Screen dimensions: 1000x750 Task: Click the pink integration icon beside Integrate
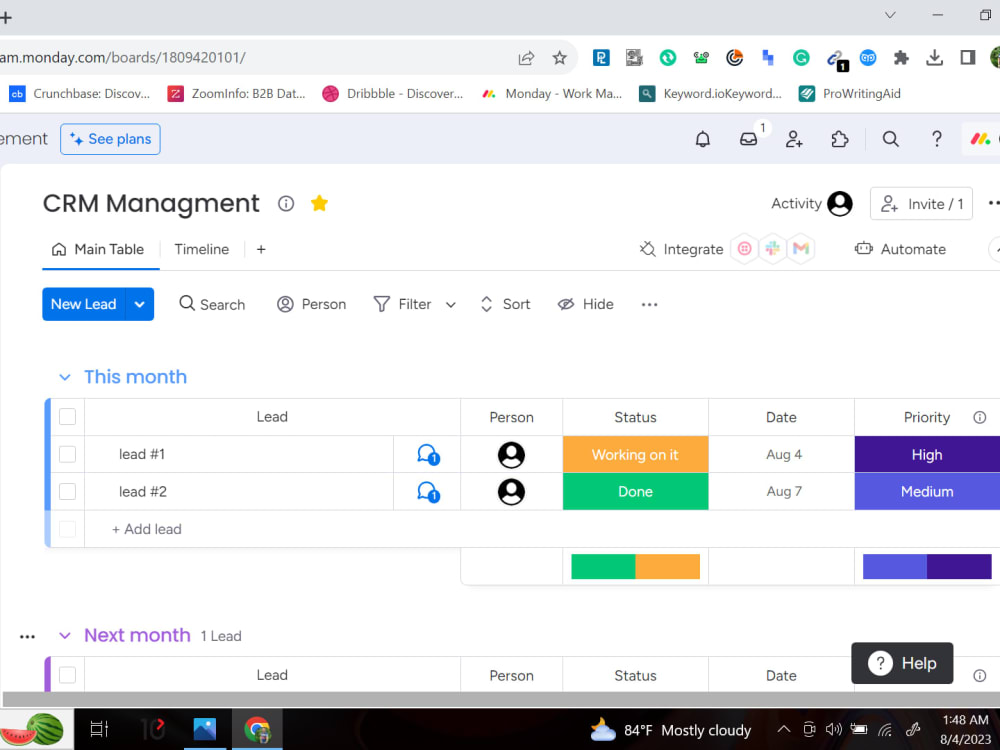tap(744, 249)
